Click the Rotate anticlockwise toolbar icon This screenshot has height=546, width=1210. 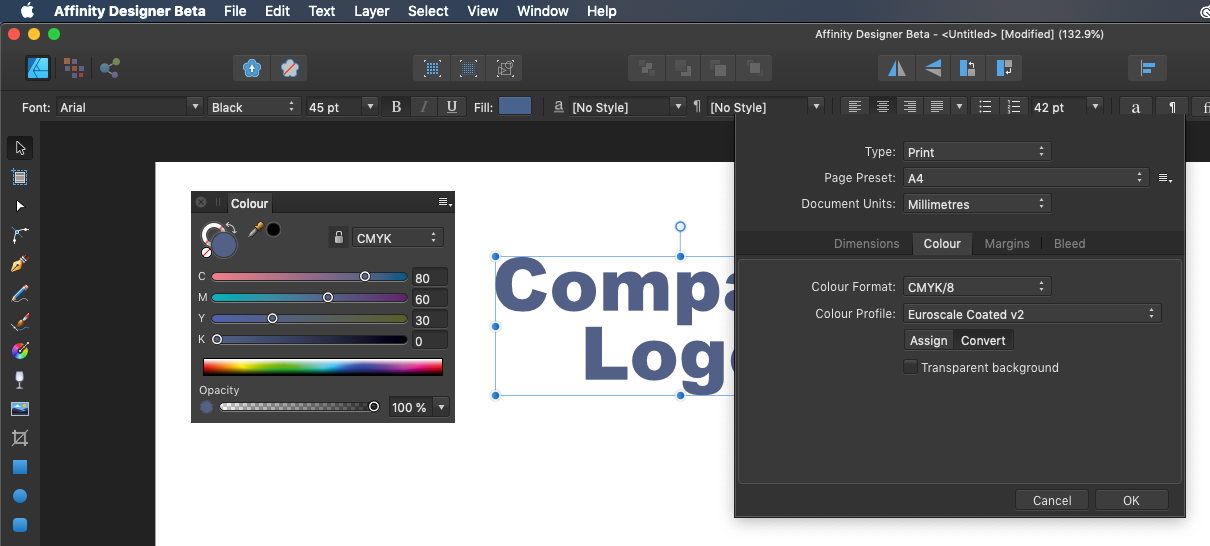pos(967,68)
